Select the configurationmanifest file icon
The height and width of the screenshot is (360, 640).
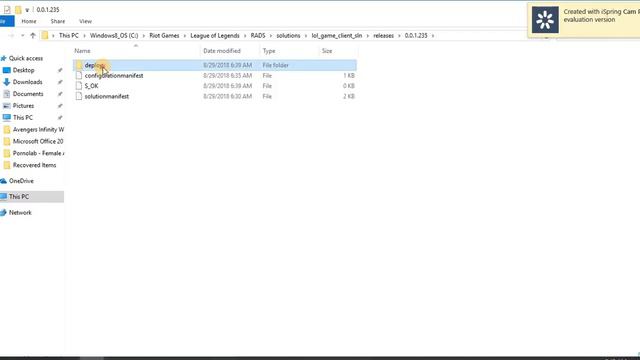click(79, 76)
